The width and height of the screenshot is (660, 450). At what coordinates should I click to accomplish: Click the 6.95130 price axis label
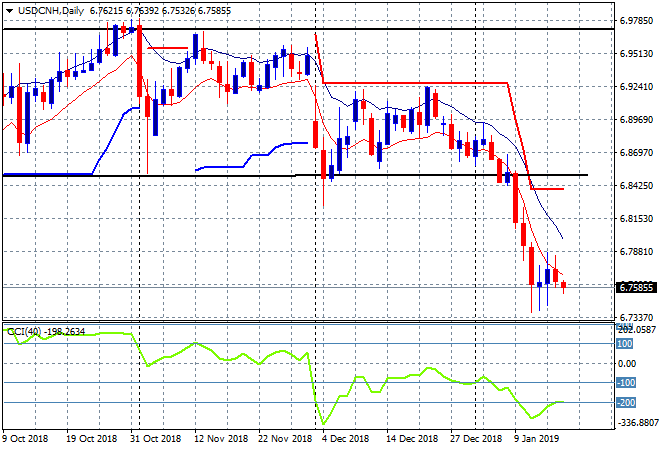(x=636, y=53)
